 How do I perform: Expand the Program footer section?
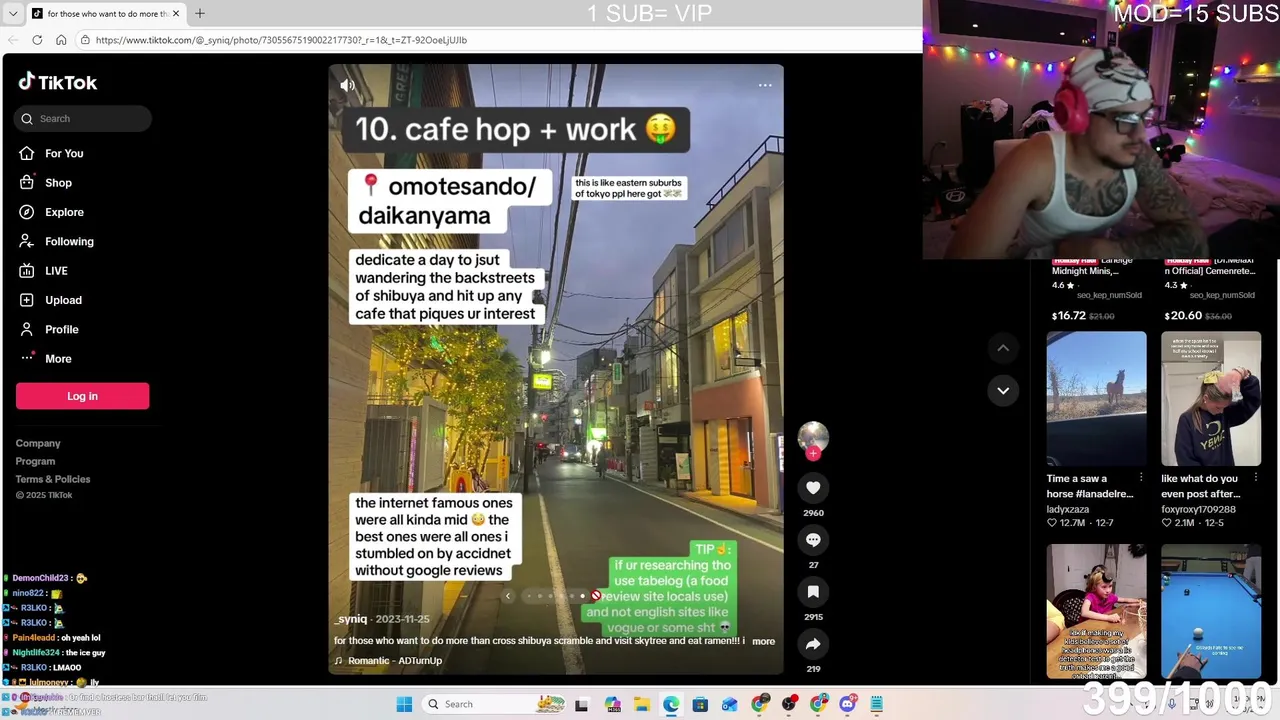click(35, 461)
